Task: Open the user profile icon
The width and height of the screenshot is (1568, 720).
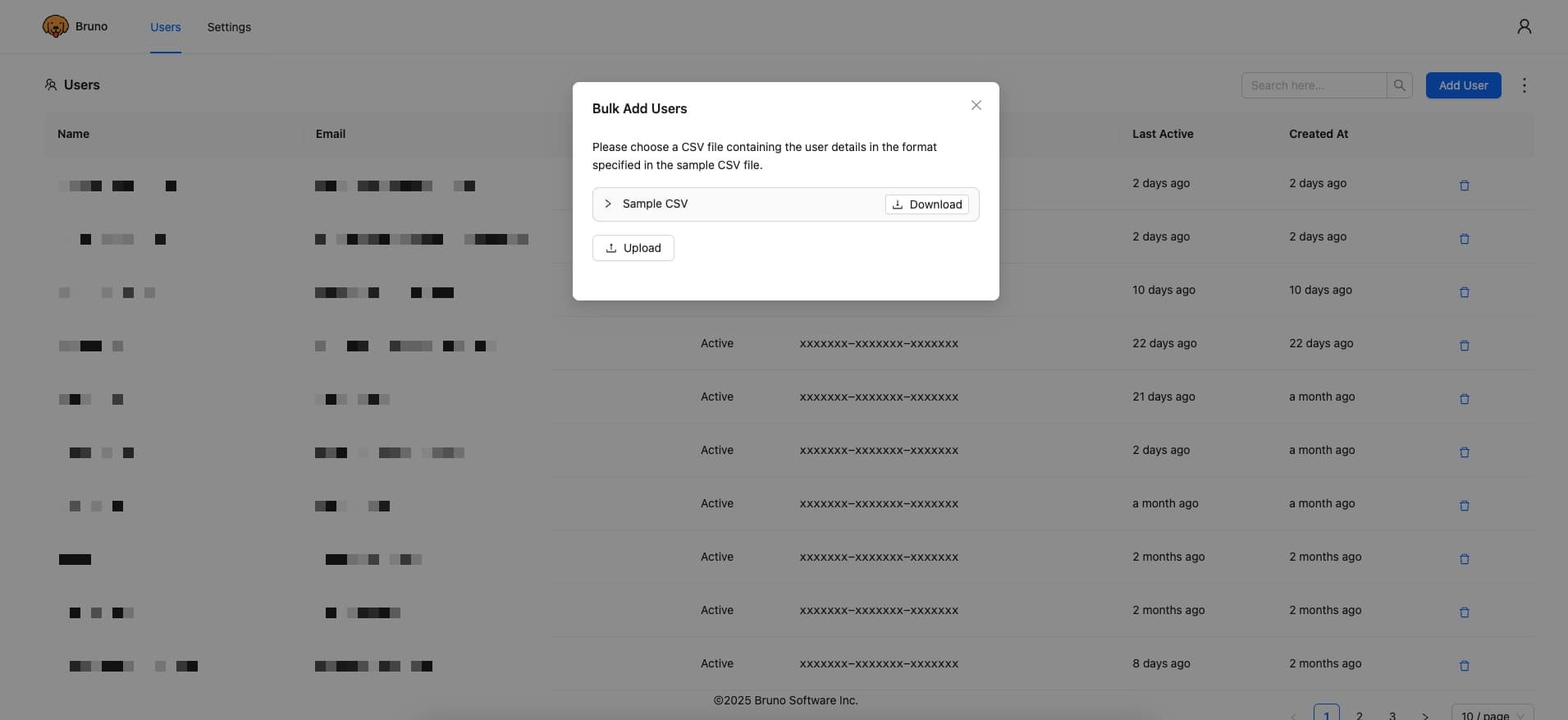Action: point(1524,26)
